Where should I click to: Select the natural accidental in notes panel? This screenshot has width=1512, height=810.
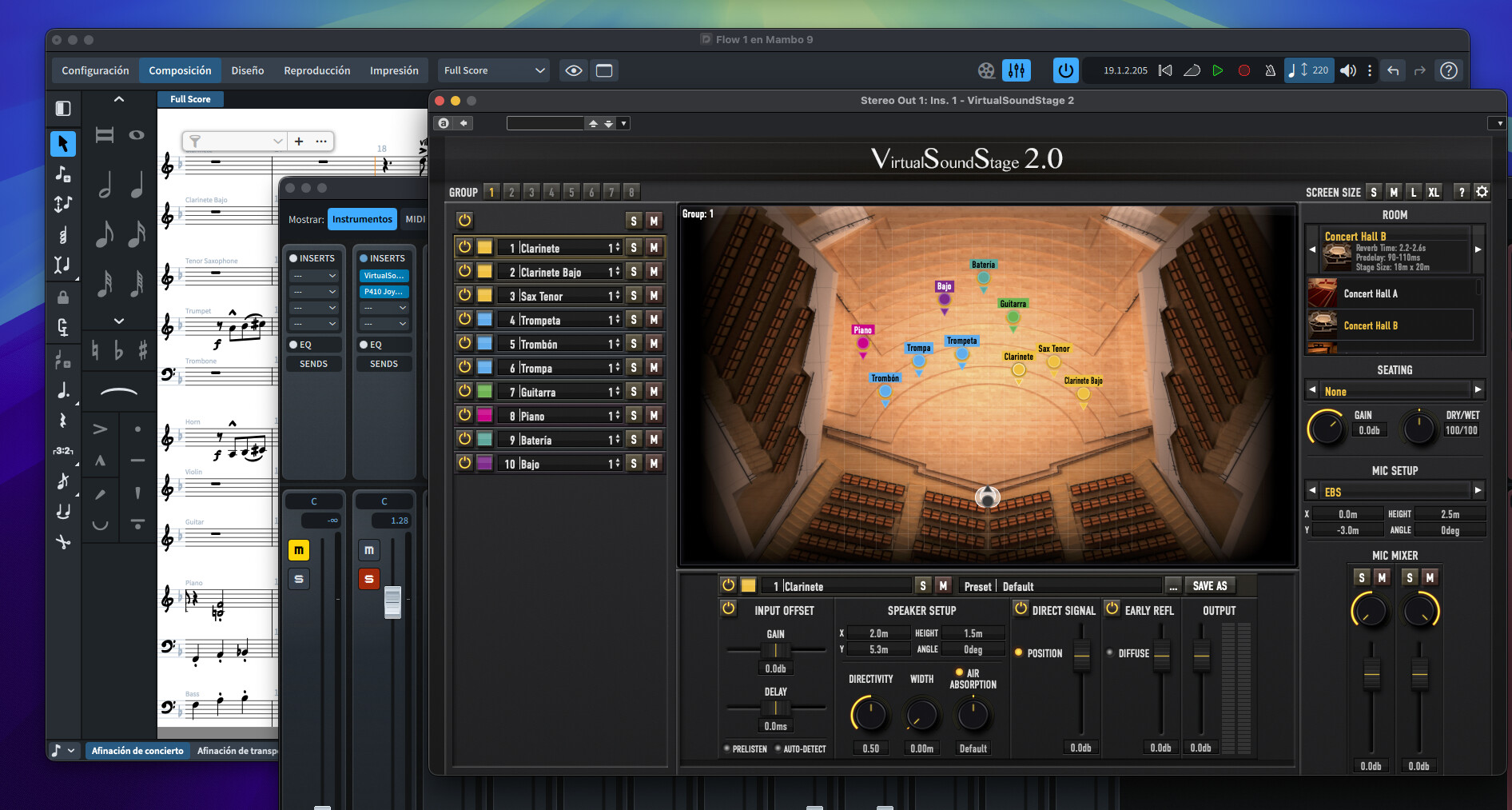[x=95, y=350]
